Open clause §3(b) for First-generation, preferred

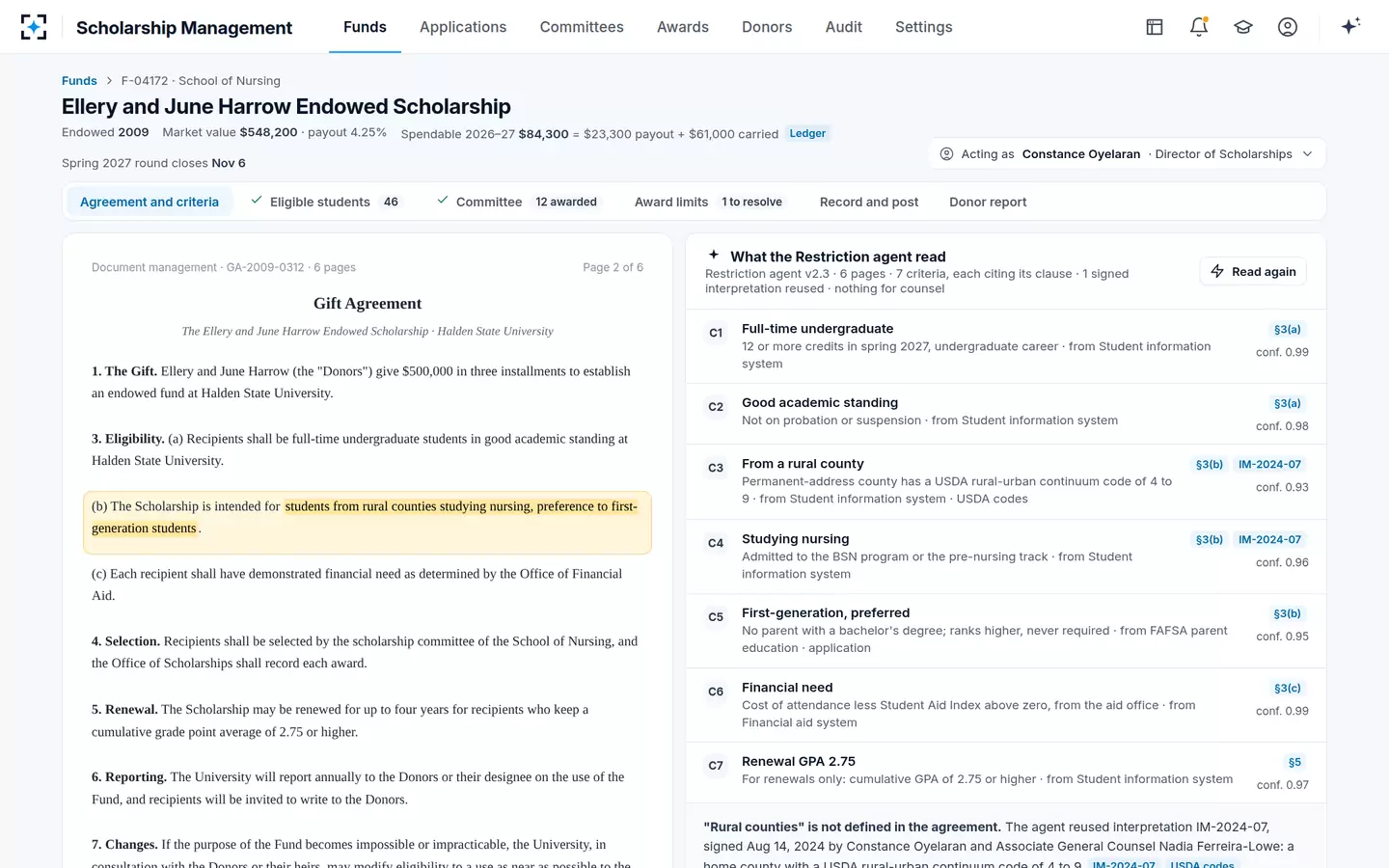tap(1287, 613)
